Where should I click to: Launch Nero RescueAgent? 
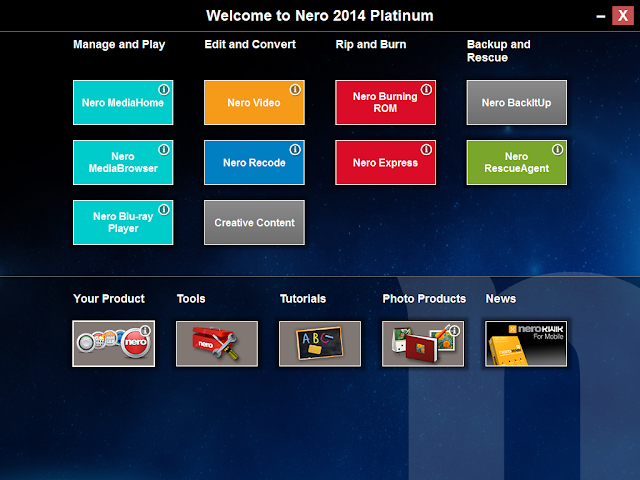pyautogui.click(x=517, y=162)
